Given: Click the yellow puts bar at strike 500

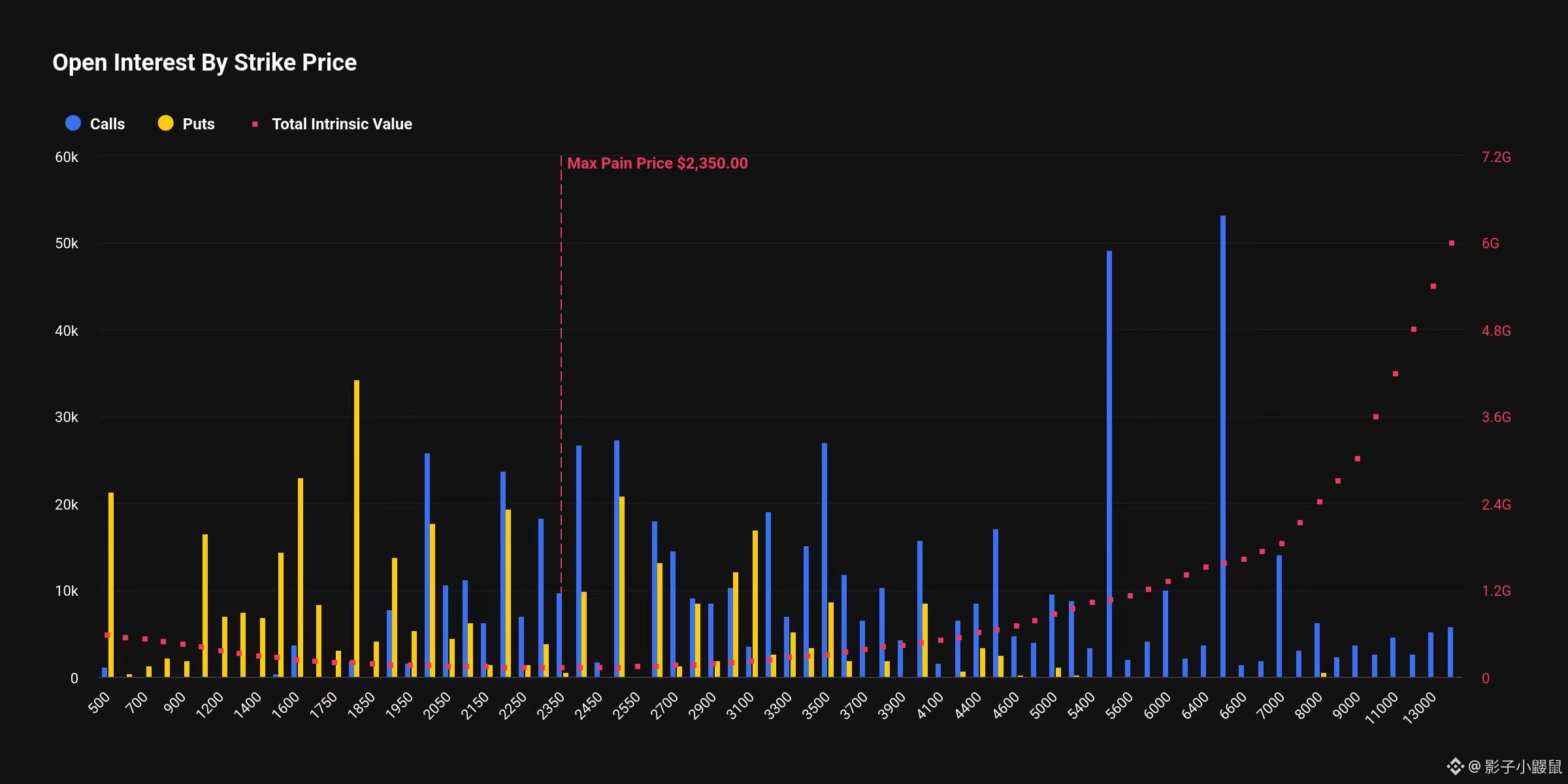Looking at the screenshot, I should tap(111, 585).
